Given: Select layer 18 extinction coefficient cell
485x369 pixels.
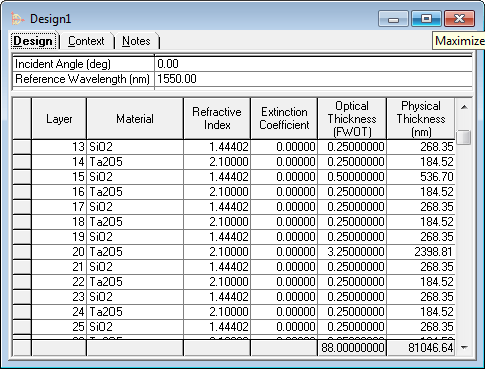Looking at the screenshot, I should click(x=284, y=222).
